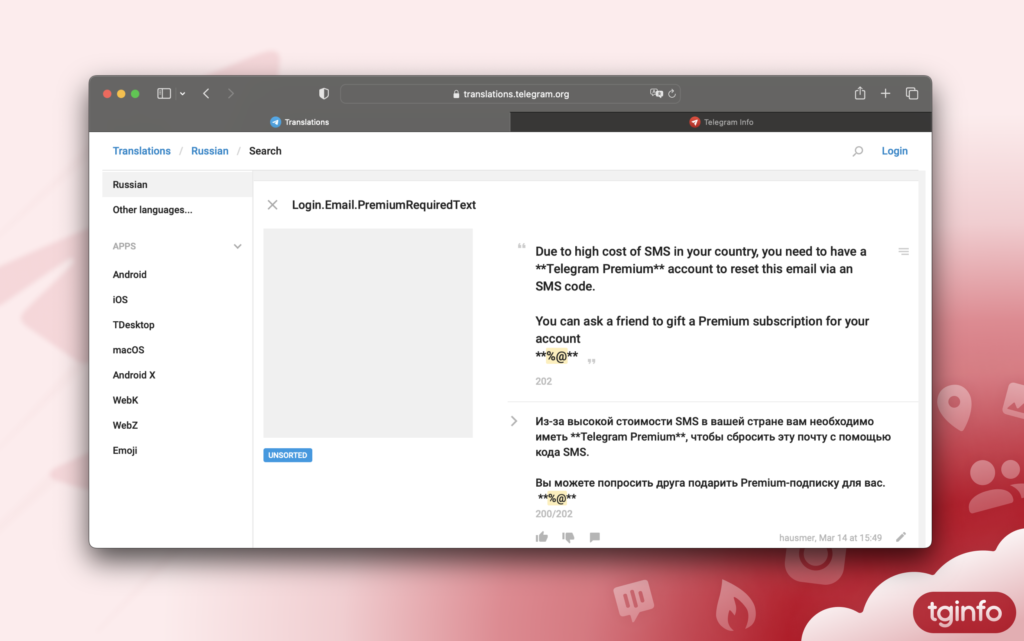Click the 202 character count under English text
Screen dimensions: 1024x641
543,381
